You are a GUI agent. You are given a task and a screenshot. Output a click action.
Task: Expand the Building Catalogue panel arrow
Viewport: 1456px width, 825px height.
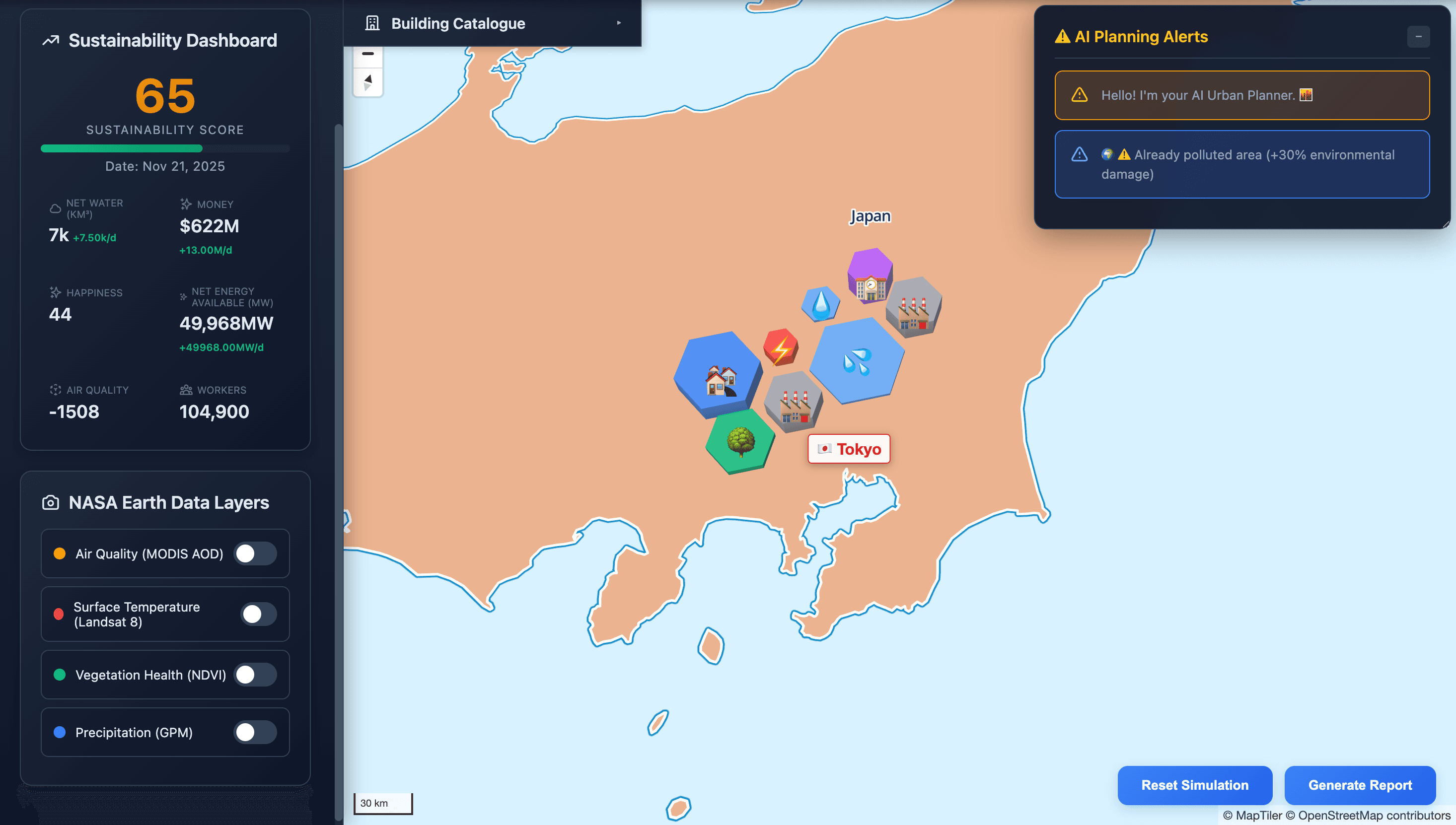(618, 23)
